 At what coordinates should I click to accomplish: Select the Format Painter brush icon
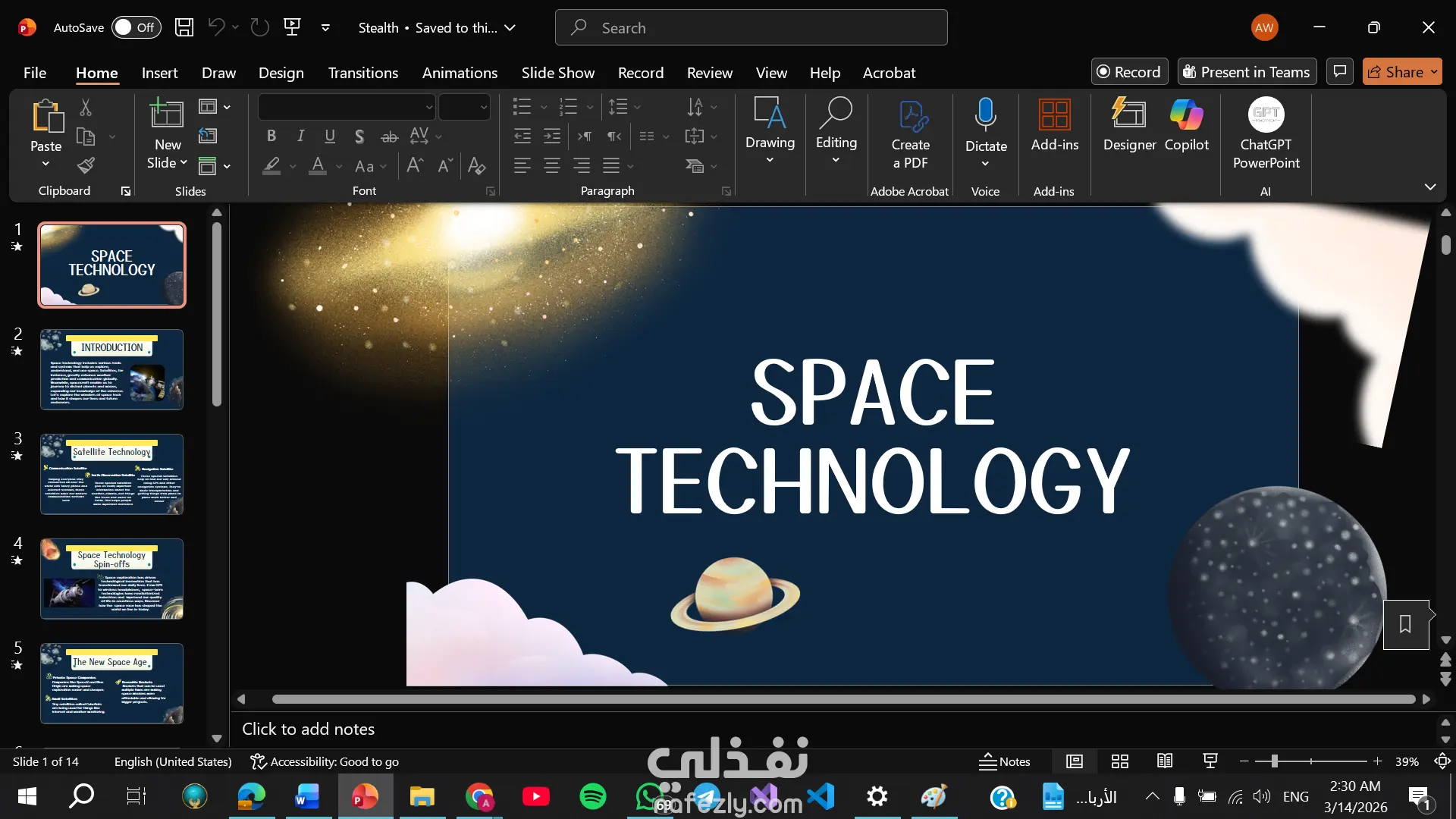coord(86,165)
